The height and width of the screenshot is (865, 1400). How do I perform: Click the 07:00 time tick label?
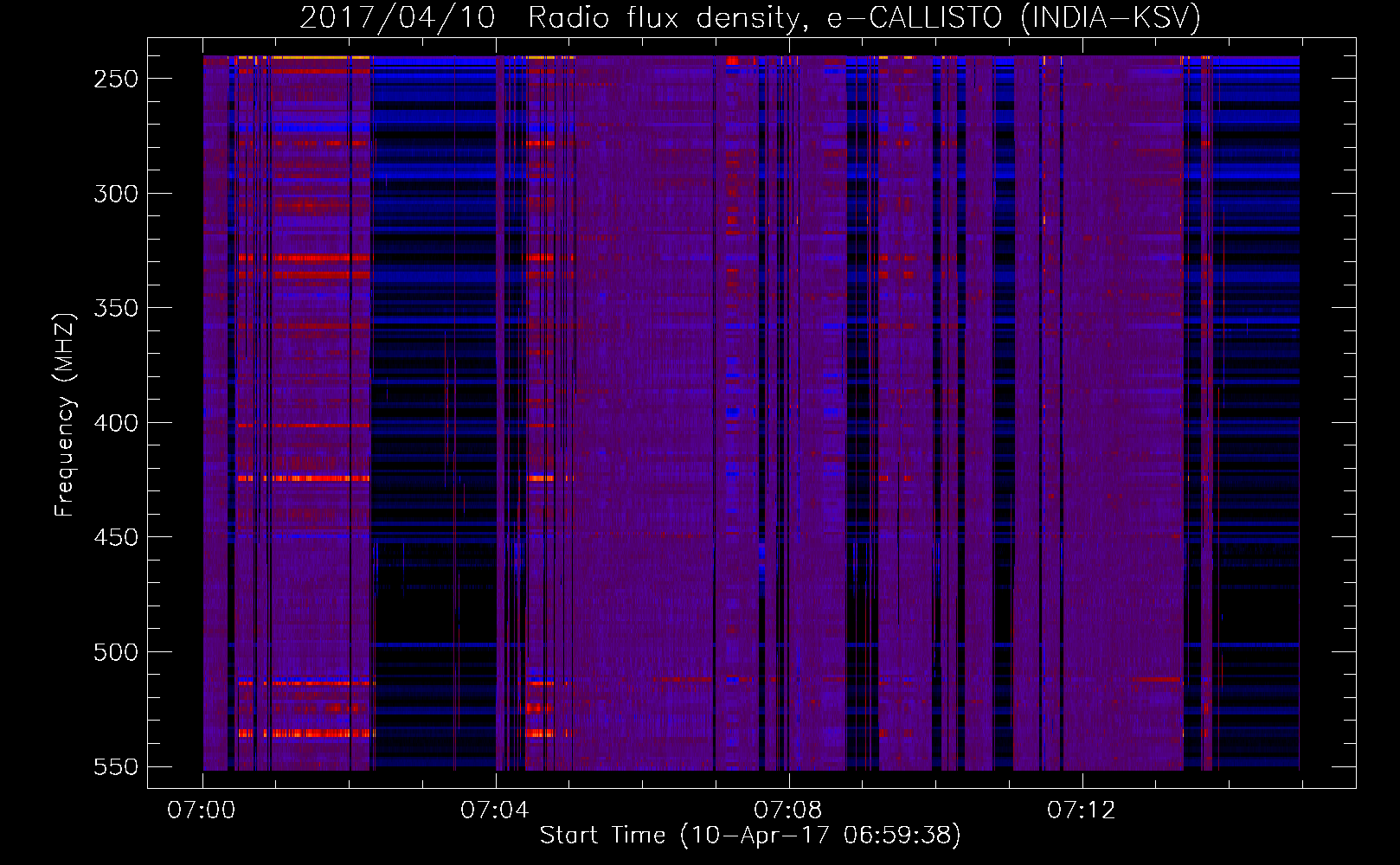tap(202, 810)
